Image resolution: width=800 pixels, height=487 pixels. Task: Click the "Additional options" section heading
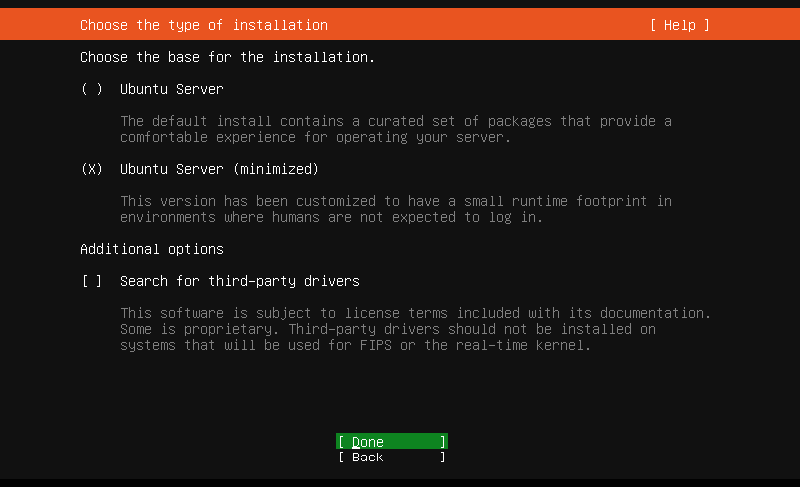pyautogui.click(x=151, y=249)
